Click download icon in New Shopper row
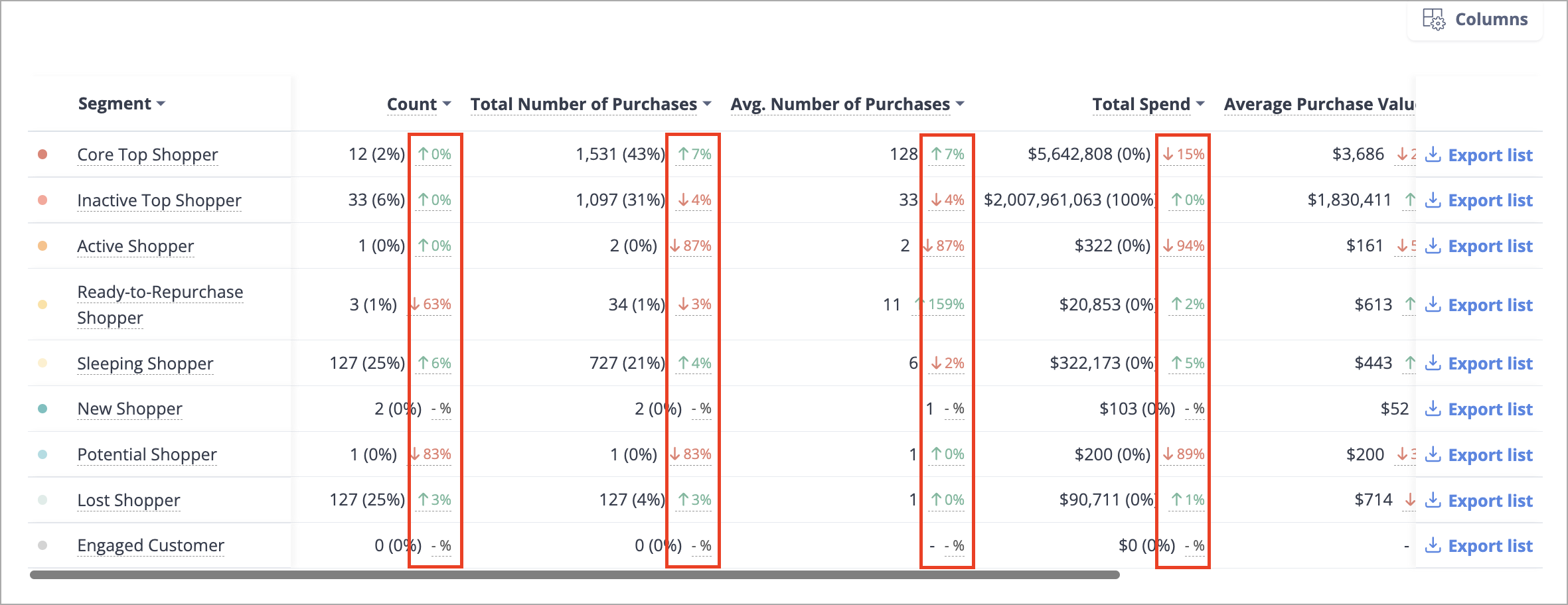Image resolution: width=1568 pixels, height=605 pixels. (x=1433, y=409)
